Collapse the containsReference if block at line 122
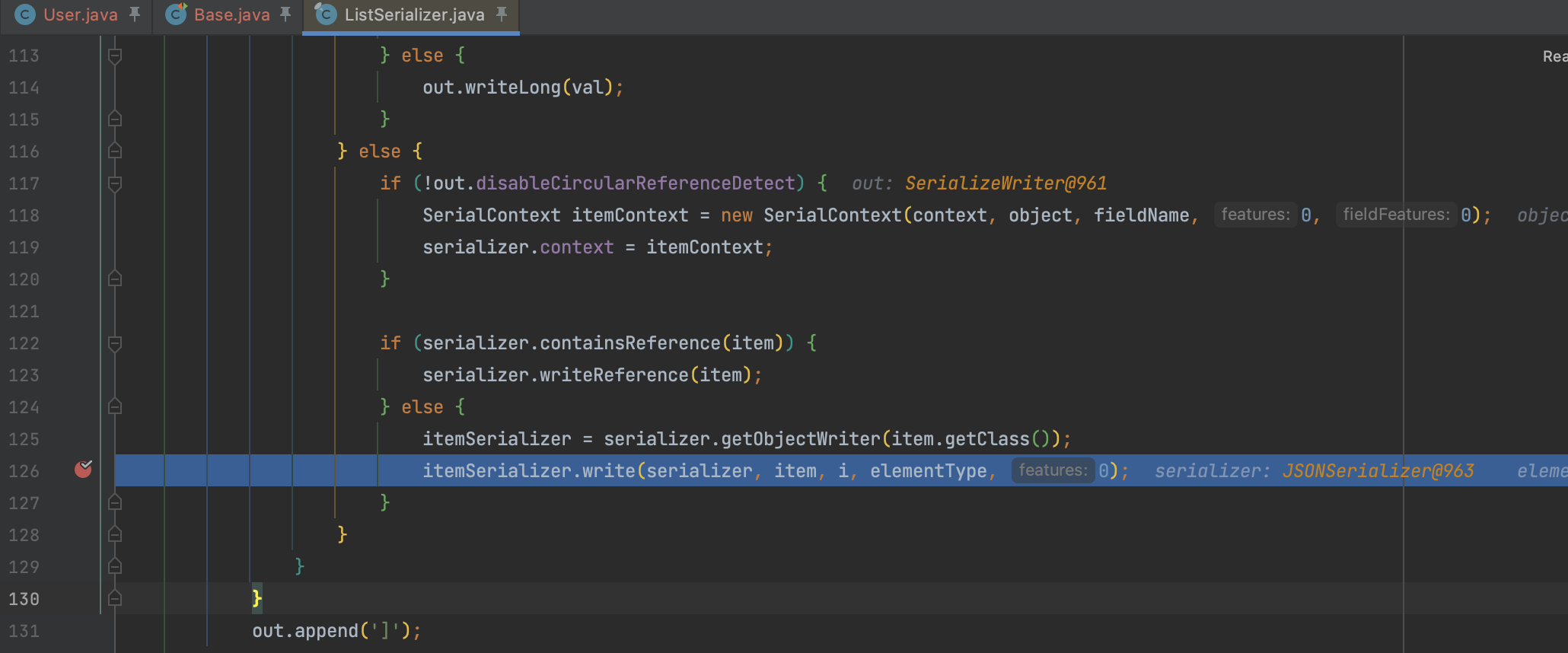The width and height of the screenshot is (1568, 653). coord(115,343)
